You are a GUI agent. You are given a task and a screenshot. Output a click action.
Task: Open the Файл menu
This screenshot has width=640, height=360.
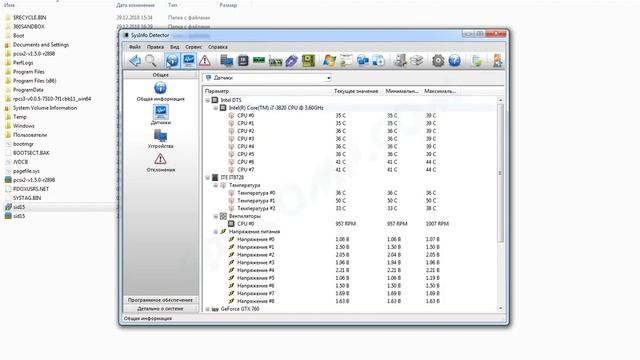tap(135, 47)
